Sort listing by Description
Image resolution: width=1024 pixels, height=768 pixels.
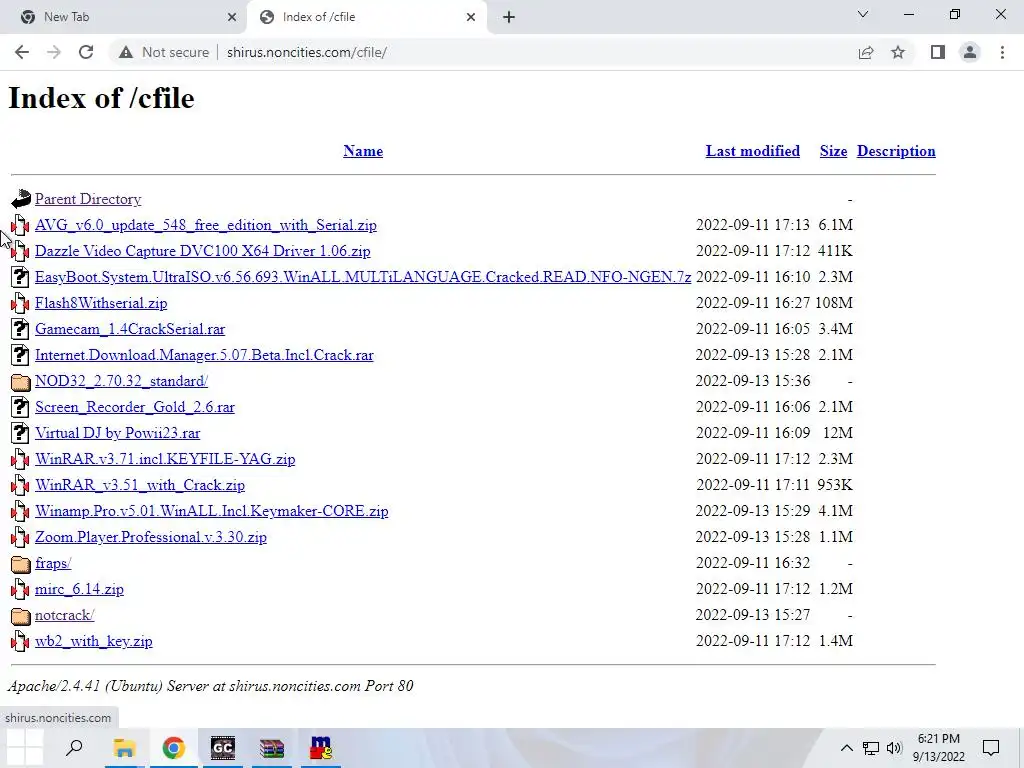[x=896, y=151]
